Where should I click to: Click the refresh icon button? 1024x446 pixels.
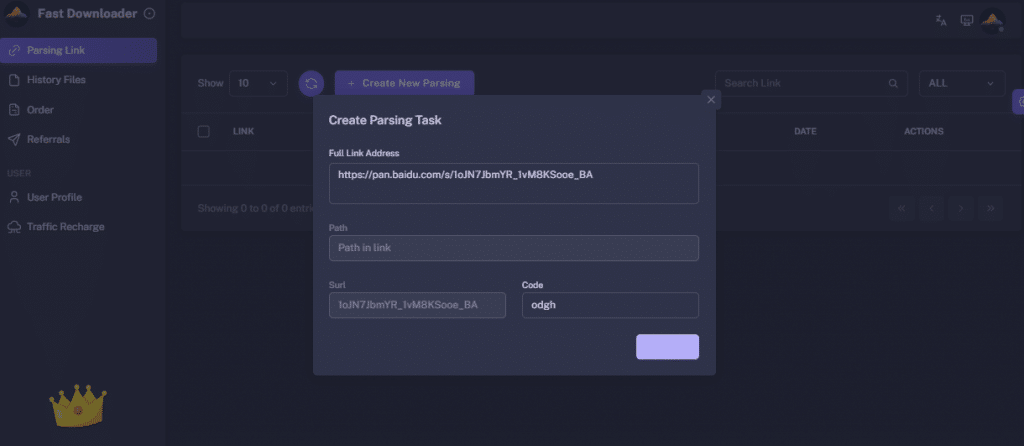point(312,84)
